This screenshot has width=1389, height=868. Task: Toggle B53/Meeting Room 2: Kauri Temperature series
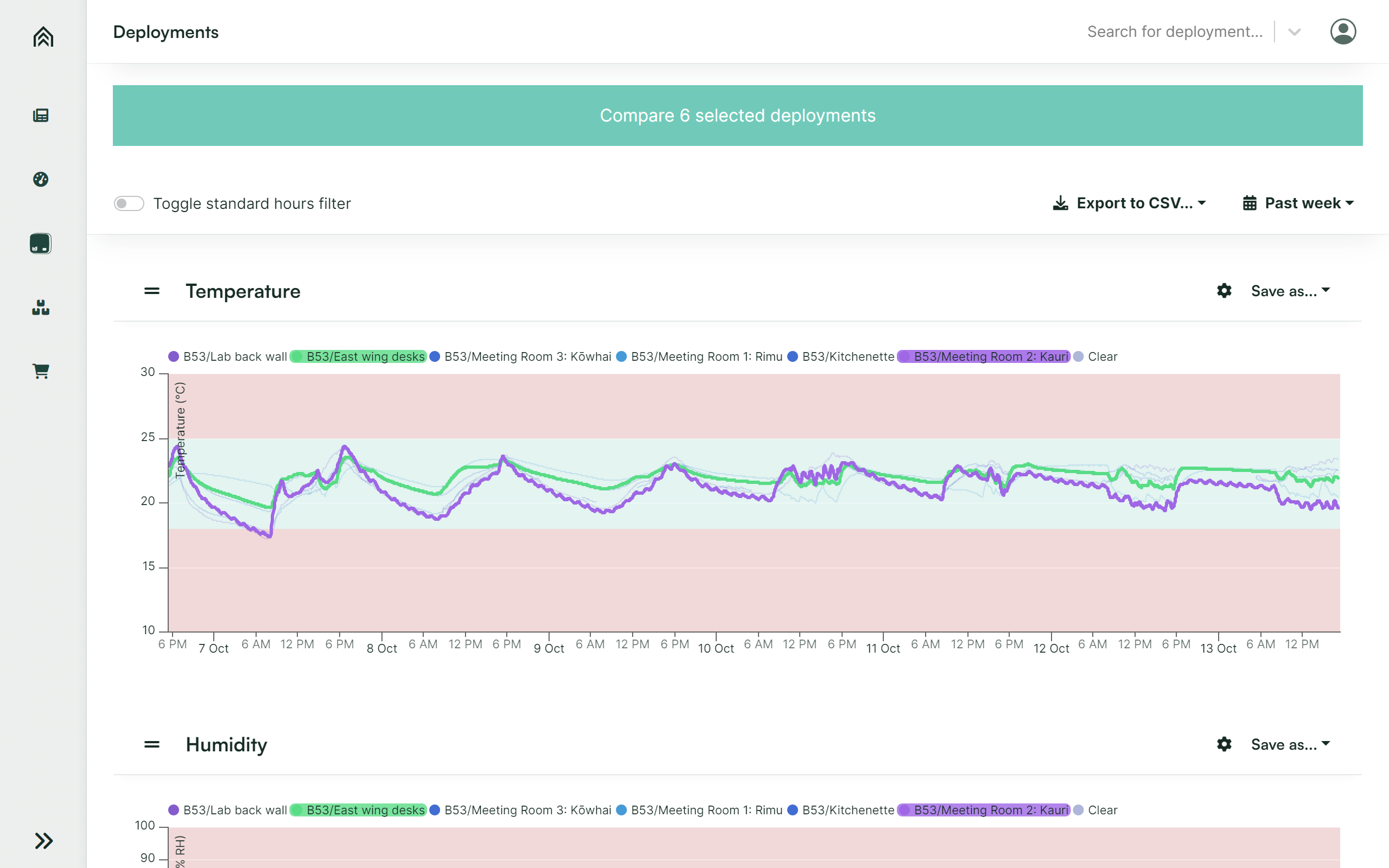click(x=984, y=356)
